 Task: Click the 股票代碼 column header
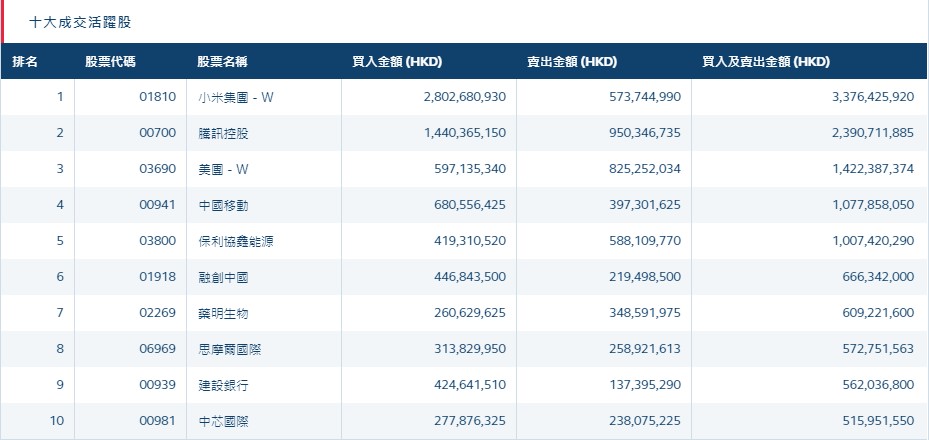[111, 62]
